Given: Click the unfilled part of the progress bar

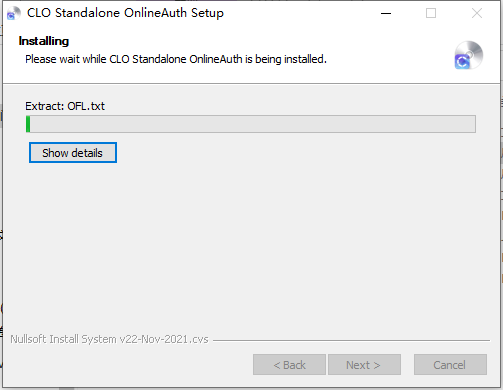Looking at the screenshot, I should point(253,124).
